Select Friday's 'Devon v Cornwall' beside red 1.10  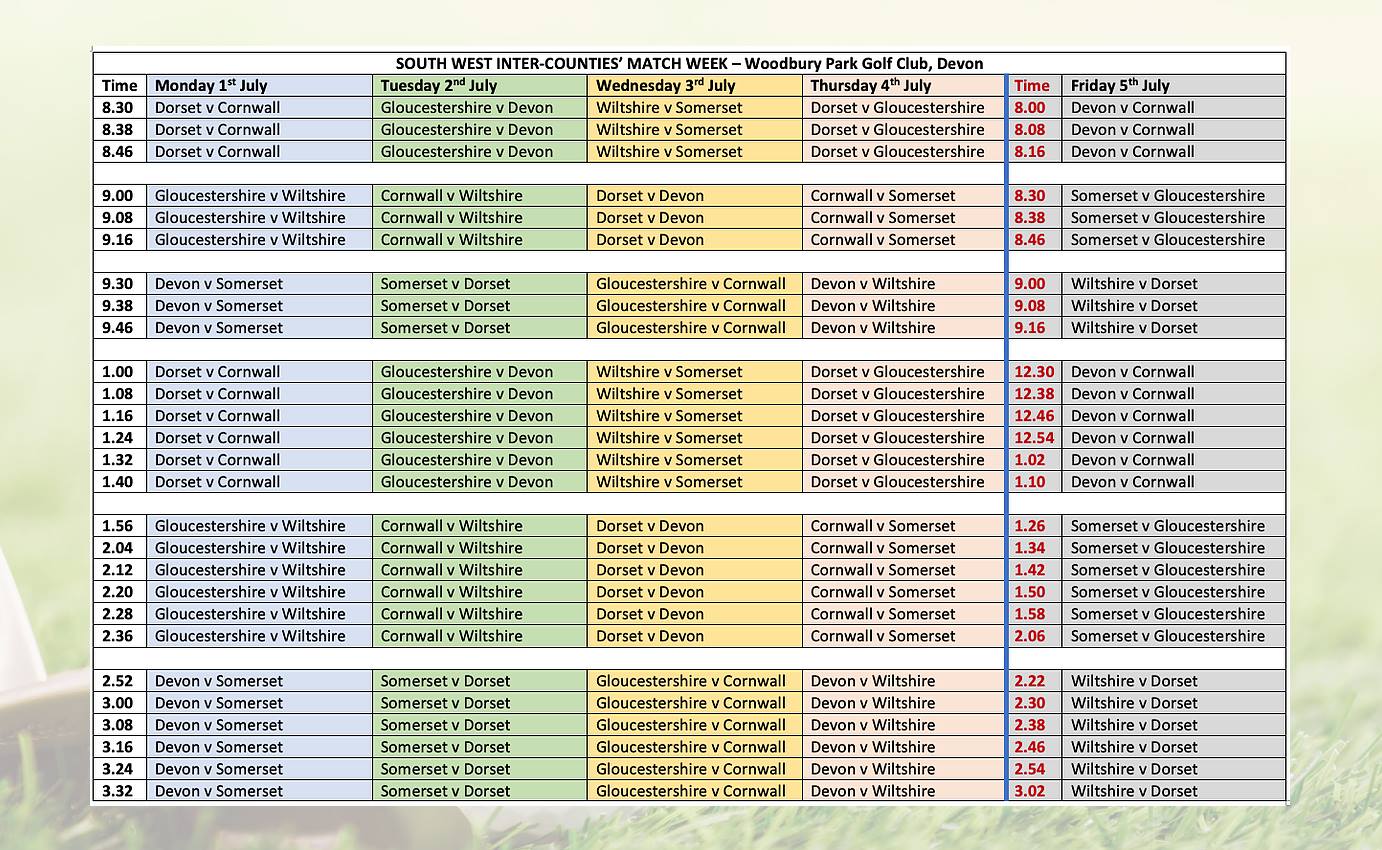click(1174, 481)
